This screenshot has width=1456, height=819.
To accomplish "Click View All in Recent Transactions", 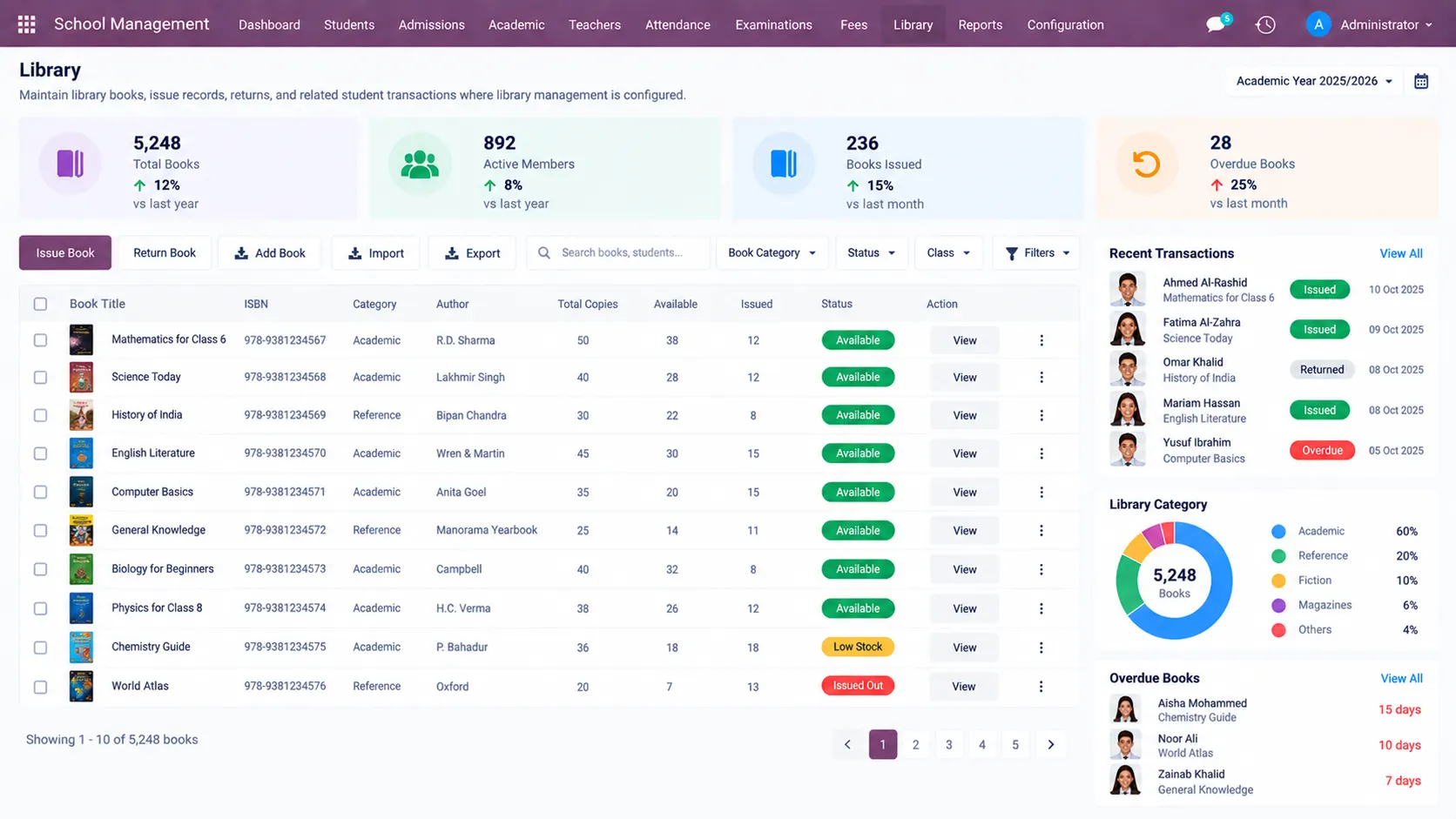I will (x=1400, y=253).
